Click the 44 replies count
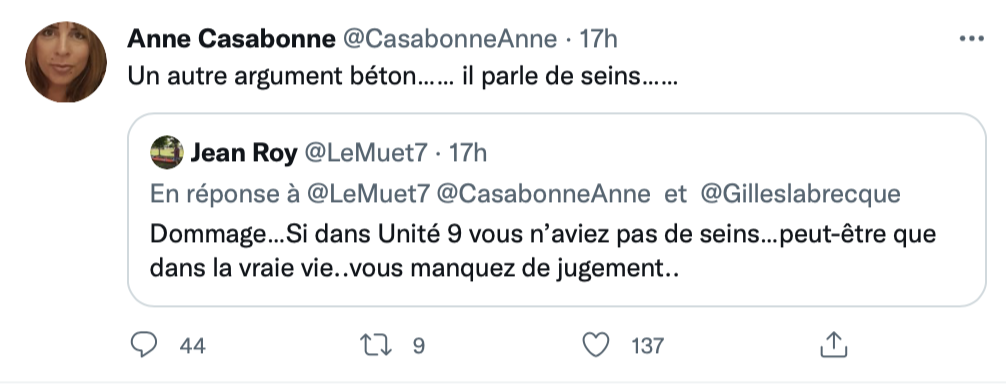 coord(192,346)
